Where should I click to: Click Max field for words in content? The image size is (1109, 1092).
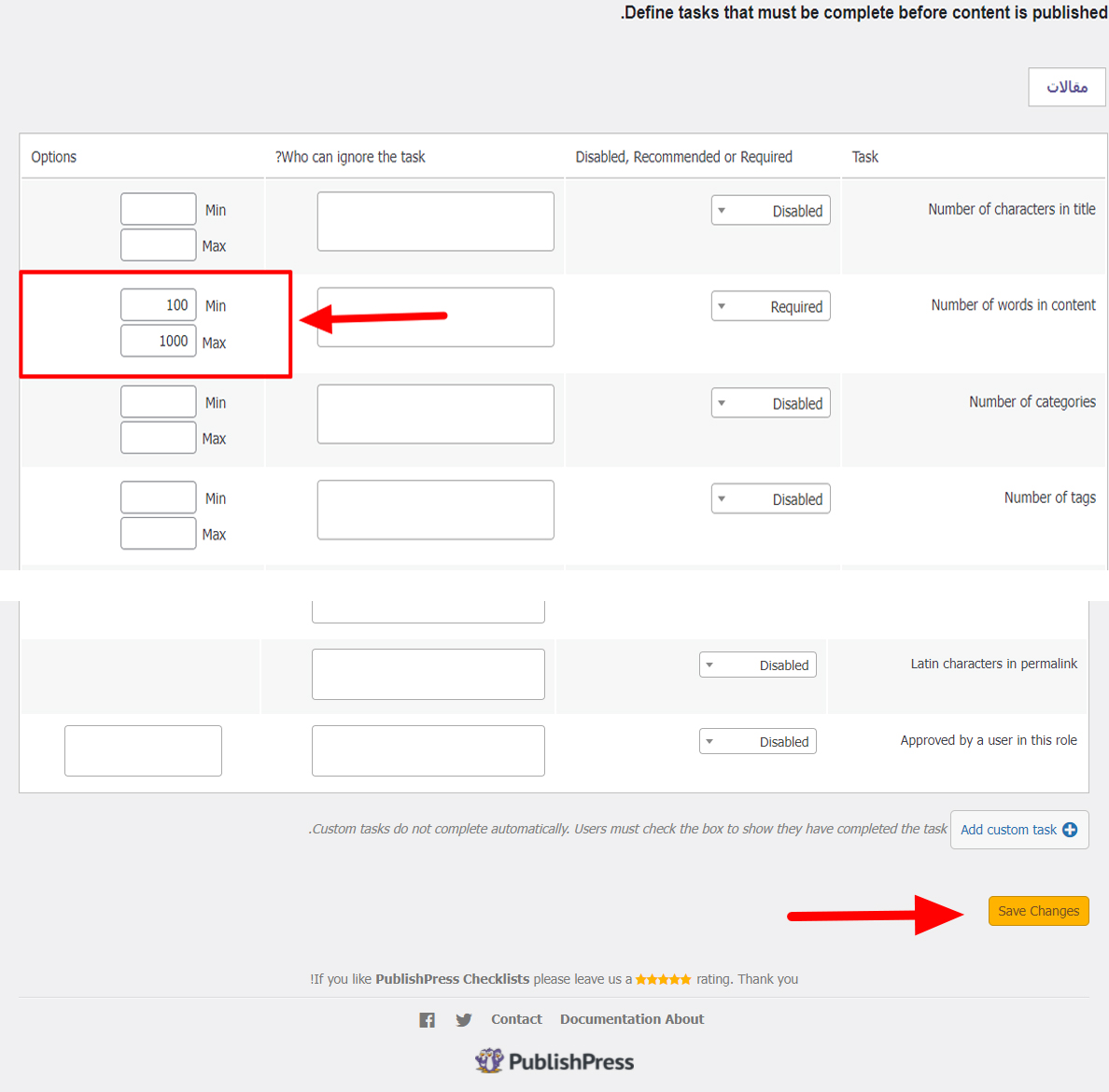click(158, 341)
